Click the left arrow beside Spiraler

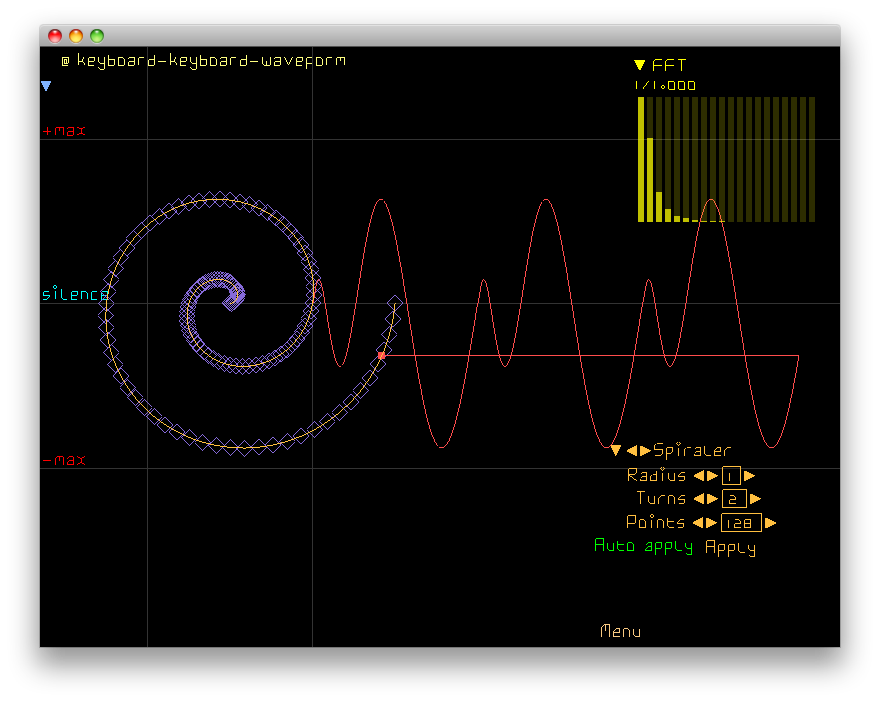coord(632,451)
